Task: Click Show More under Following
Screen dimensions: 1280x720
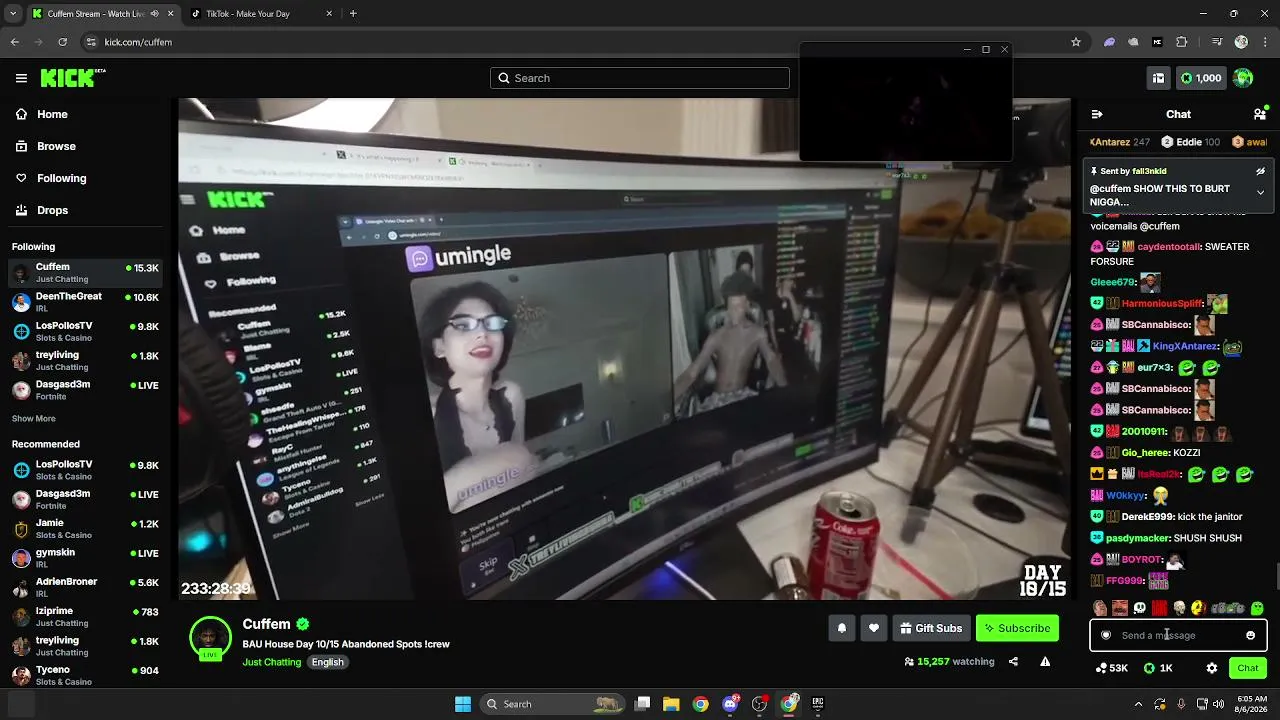Action: click(x=34, y=418)
